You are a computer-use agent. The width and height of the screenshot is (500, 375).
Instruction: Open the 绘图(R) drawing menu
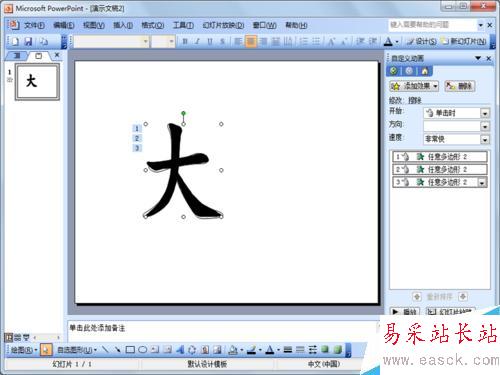tap(23, 350)
